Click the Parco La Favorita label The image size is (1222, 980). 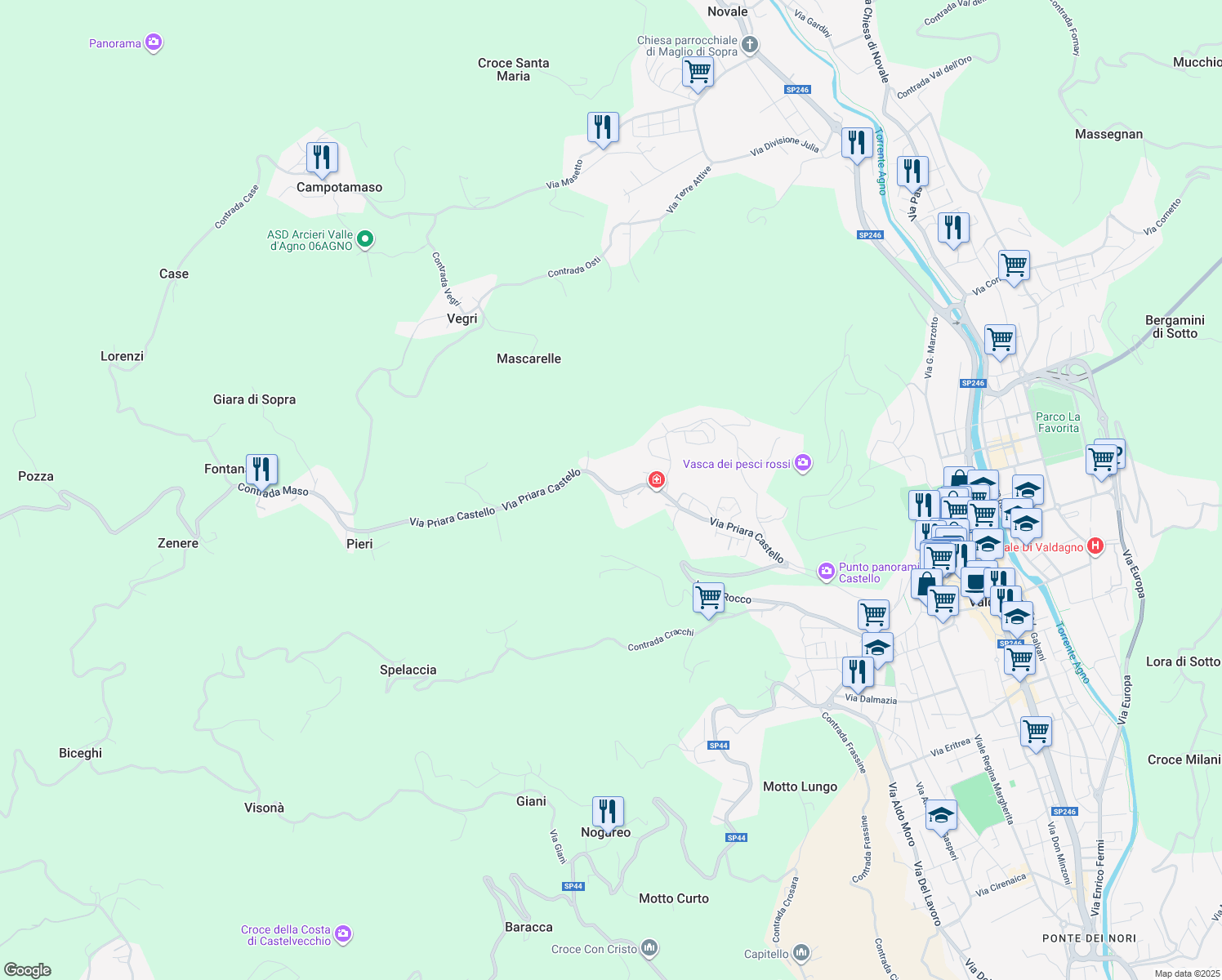pos(1058,422)
